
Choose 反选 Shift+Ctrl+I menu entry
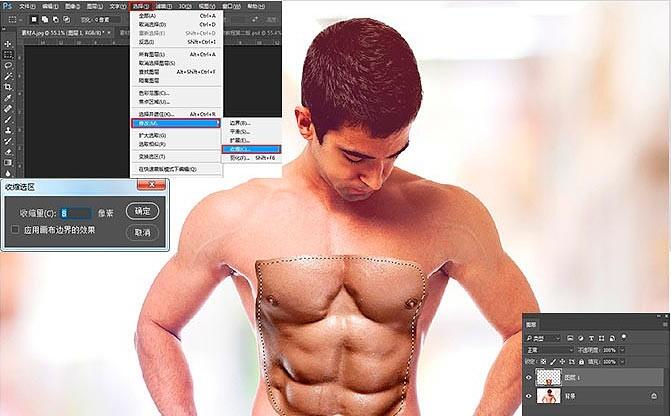tap(177, 42)
